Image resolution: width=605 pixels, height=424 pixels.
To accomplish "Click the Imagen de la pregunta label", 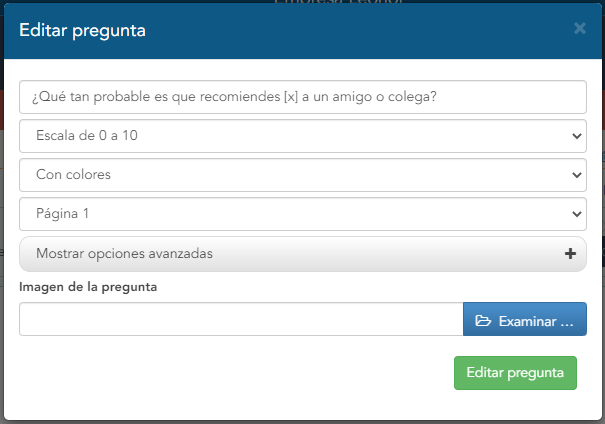I will tap(88, 287).
